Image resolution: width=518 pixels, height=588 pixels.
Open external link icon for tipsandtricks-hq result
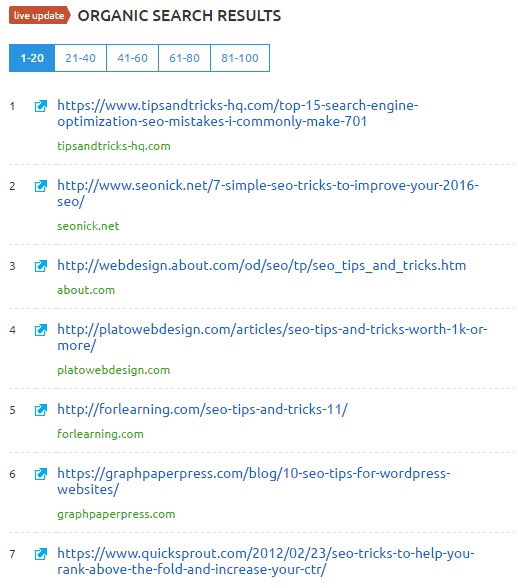pos(41,106)
